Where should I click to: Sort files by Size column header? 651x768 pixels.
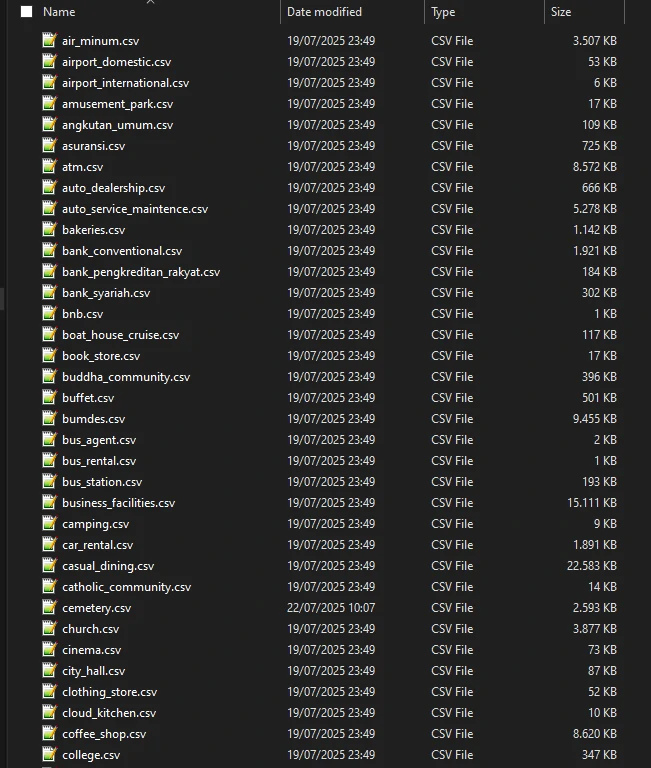pyautogui.click(x=561, y=12)
